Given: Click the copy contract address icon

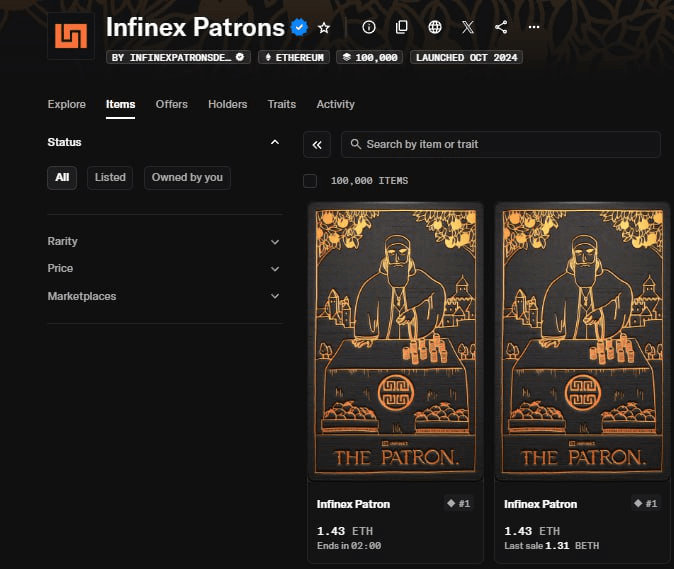Looking at the screenshot, I should click(x=401, y=27).
